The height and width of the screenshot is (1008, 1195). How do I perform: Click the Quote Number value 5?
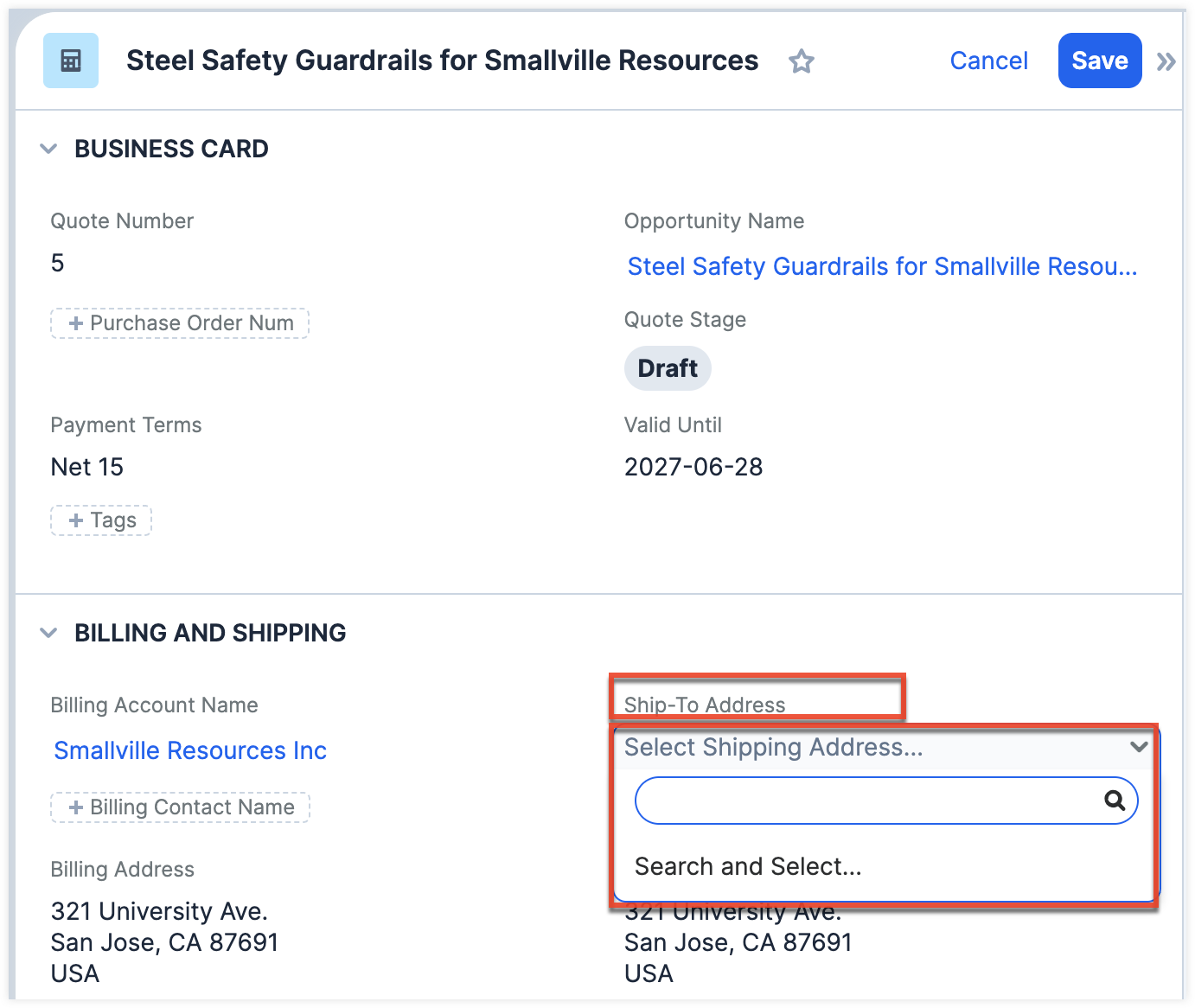(58, 263)
